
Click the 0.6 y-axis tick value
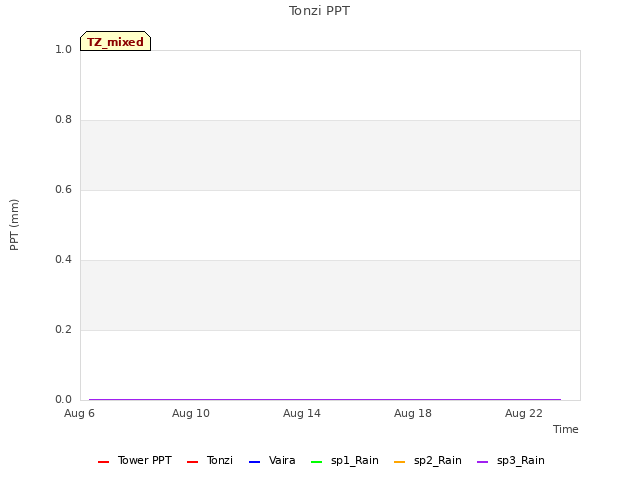[63, 189]
